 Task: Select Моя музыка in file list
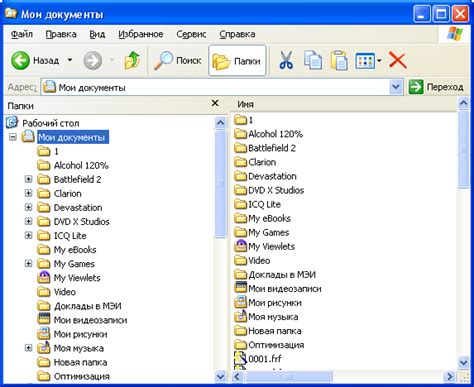(266, 317)
